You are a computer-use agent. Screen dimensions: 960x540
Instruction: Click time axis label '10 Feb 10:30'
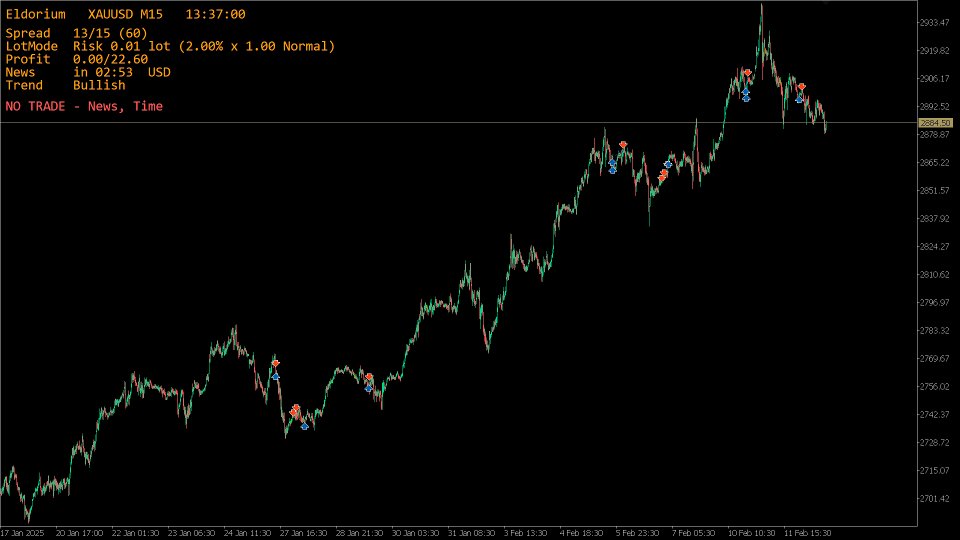pyautogui.click(x=752, y=533)
